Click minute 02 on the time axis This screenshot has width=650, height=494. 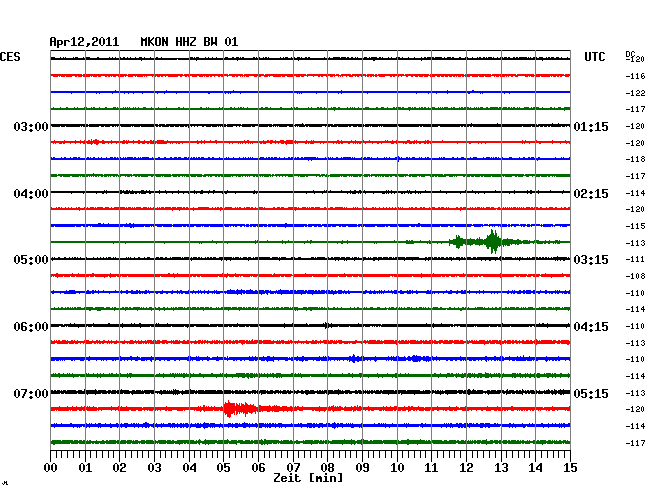[x=119, y=468]
